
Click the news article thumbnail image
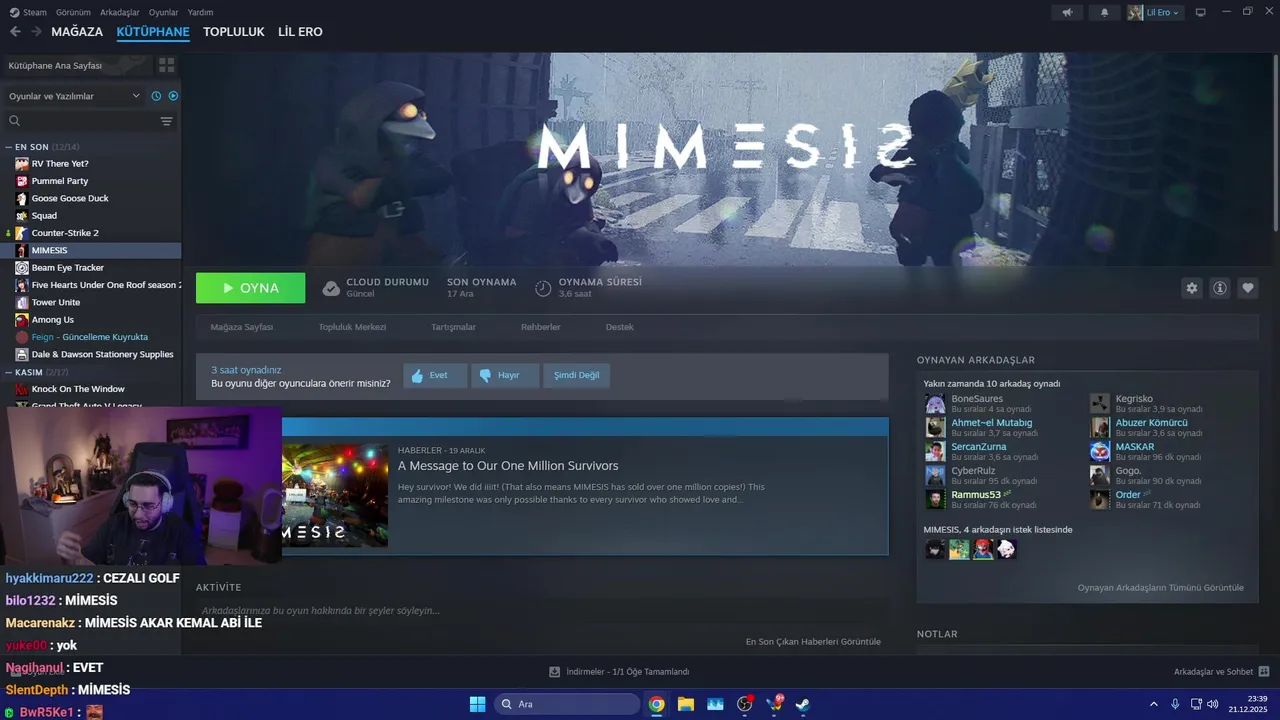click(335, 496)
